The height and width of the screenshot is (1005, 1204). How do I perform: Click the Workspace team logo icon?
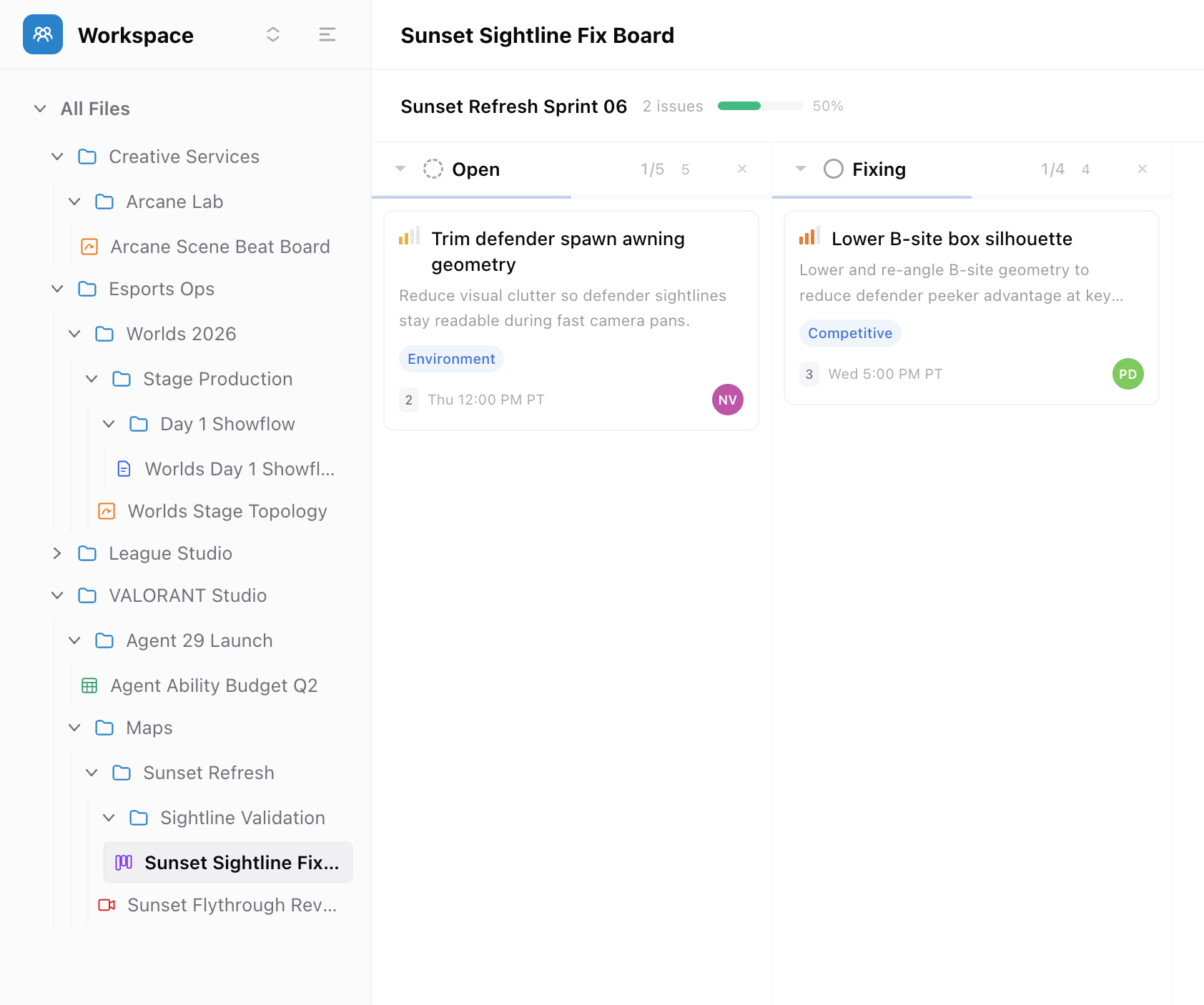(x=43, y=34)
